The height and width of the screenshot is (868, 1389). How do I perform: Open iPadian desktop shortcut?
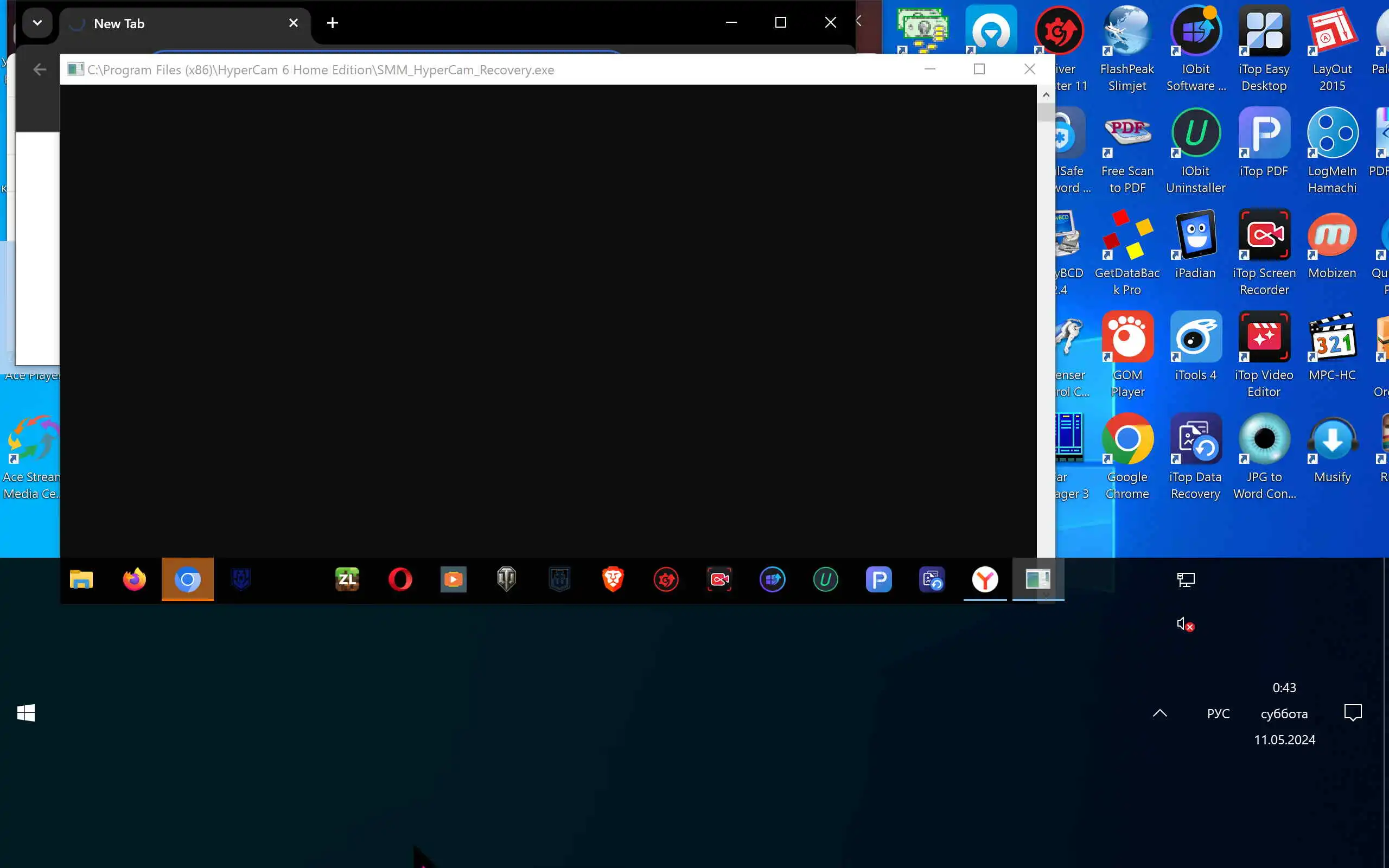(1196, 235)
